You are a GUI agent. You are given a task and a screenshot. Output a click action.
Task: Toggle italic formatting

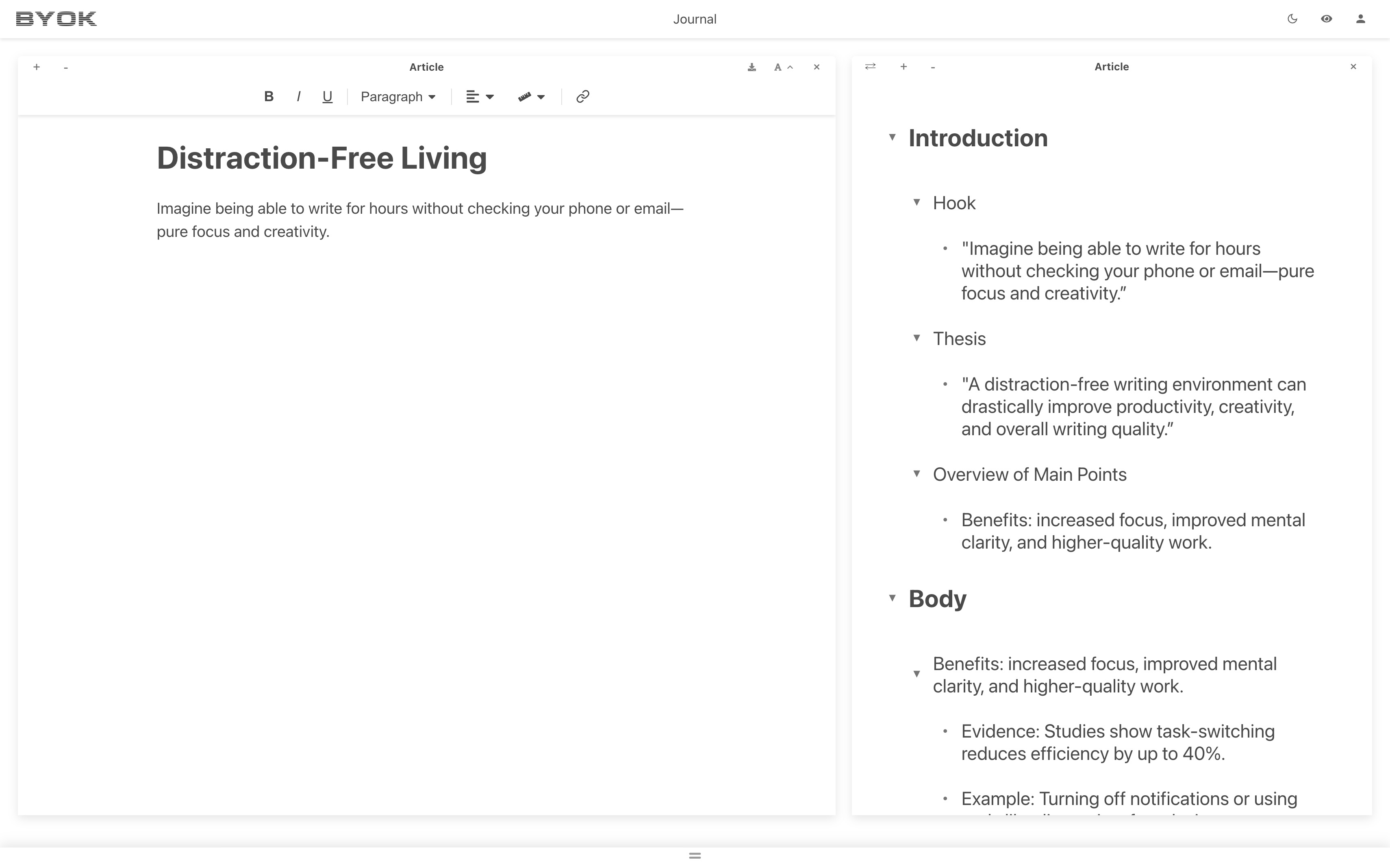[x=298, y=96]
